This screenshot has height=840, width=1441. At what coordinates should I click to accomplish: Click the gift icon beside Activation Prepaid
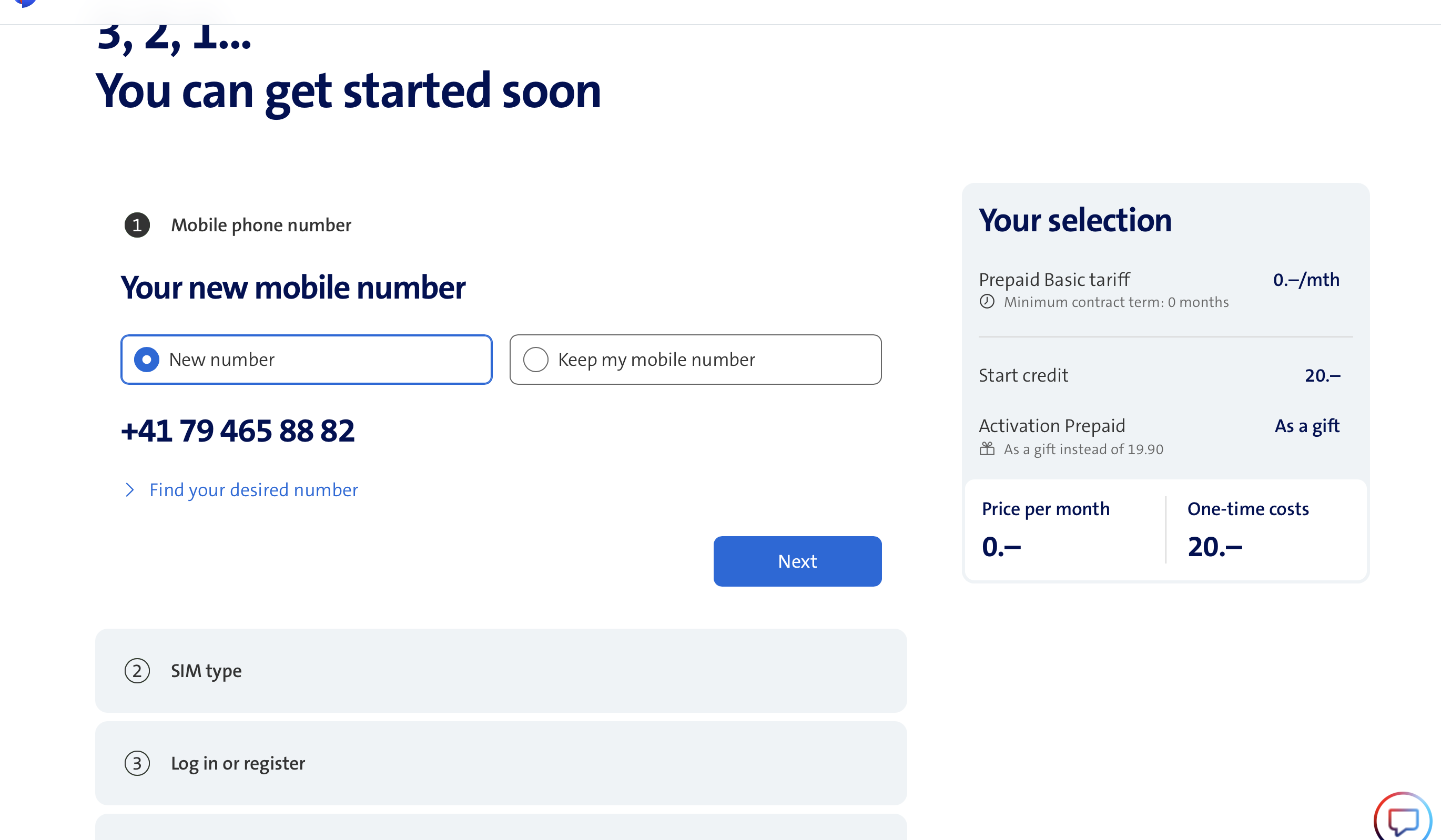coord(987,448)
